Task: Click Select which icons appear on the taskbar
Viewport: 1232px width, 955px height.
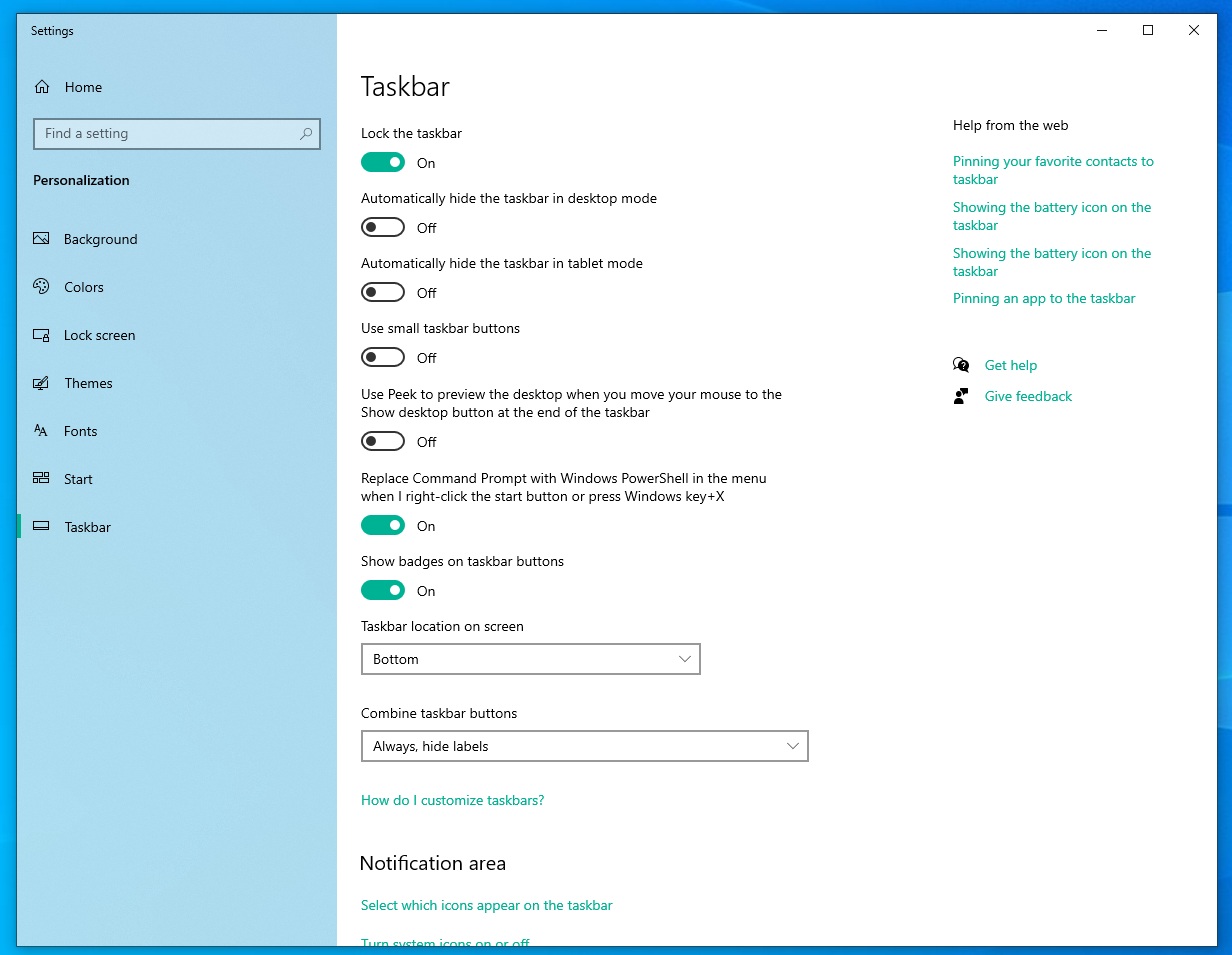Action: [487, 905]
